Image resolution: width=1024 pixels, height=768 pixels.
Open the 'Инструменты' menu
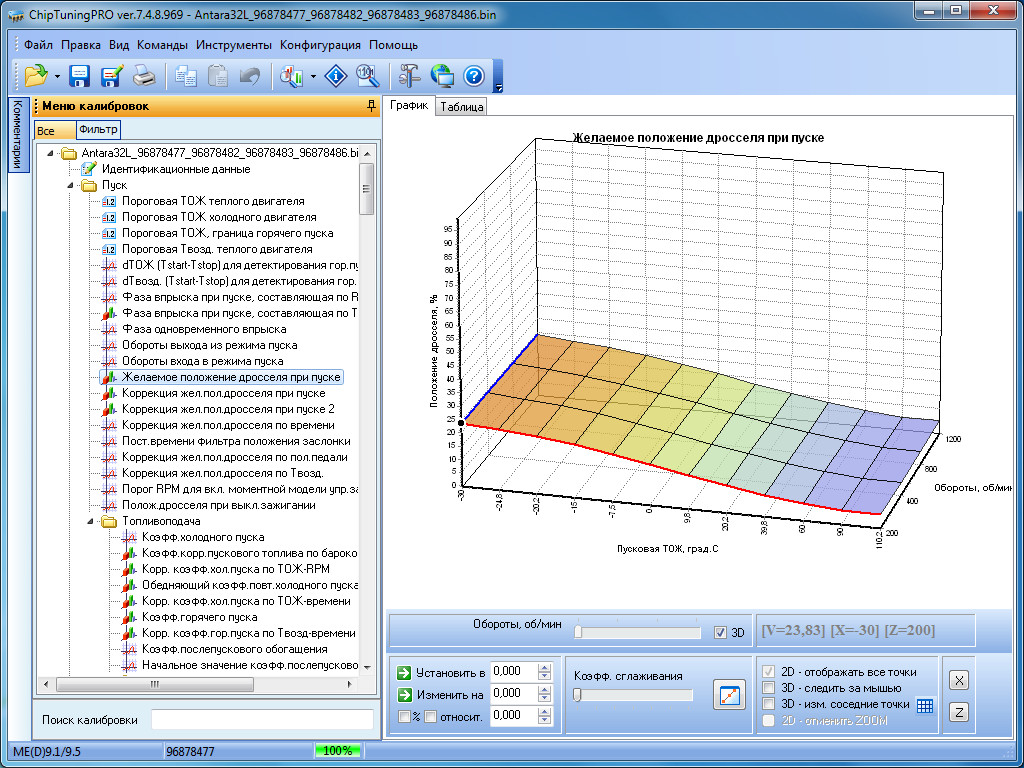[x=233, y=45]
